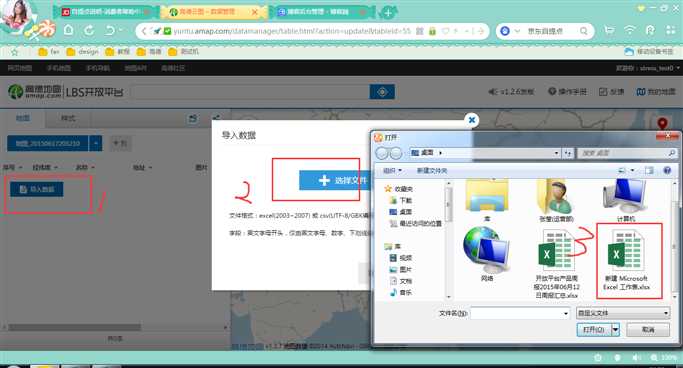Select 图片 library in navigation pane

click(x=401, y=270)
